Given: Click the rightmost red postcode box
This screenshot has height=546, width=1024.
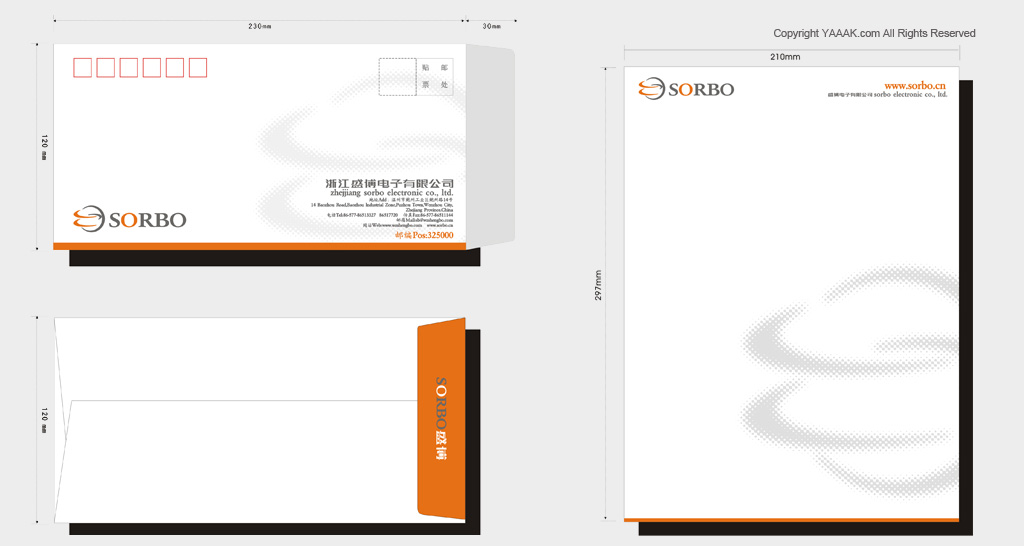Looking at the screenshot, I should [198, 68].
